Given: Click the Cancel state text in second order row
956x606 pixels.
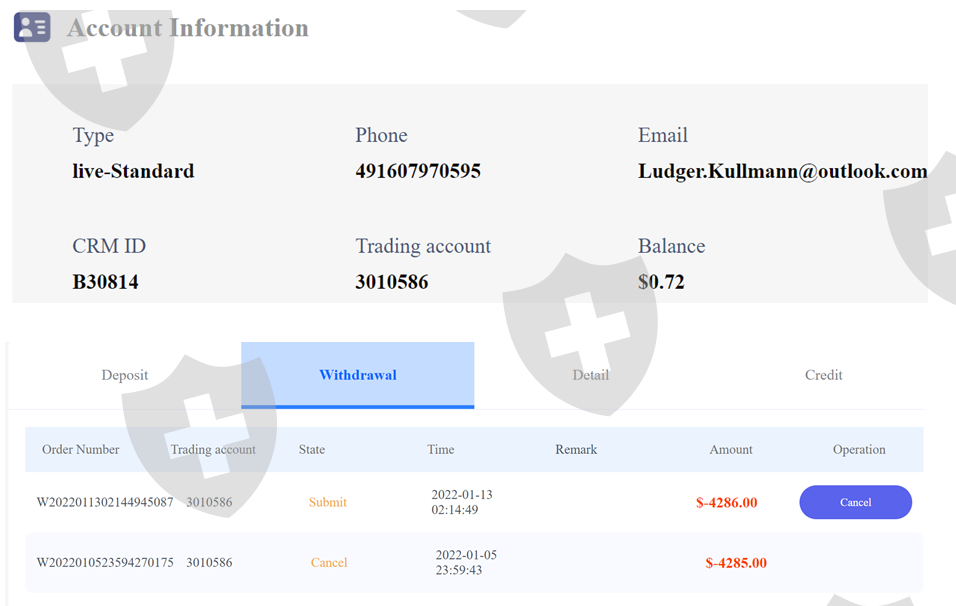Looking at the screenshot, I should pos(329,562).
